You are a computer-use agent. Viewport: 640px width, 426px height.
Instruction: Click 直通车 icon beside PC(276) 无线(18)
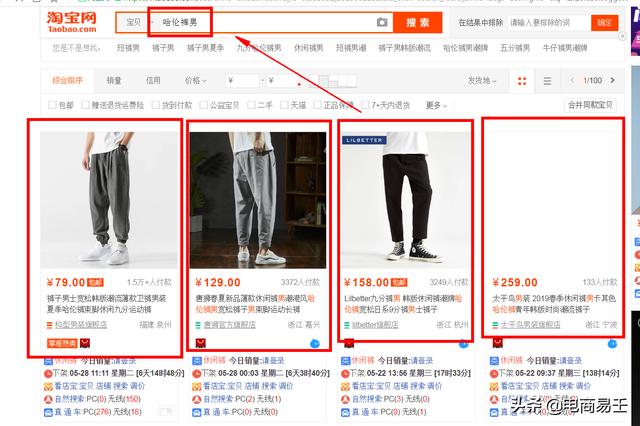pyautogui.click(x=48, y=412)
